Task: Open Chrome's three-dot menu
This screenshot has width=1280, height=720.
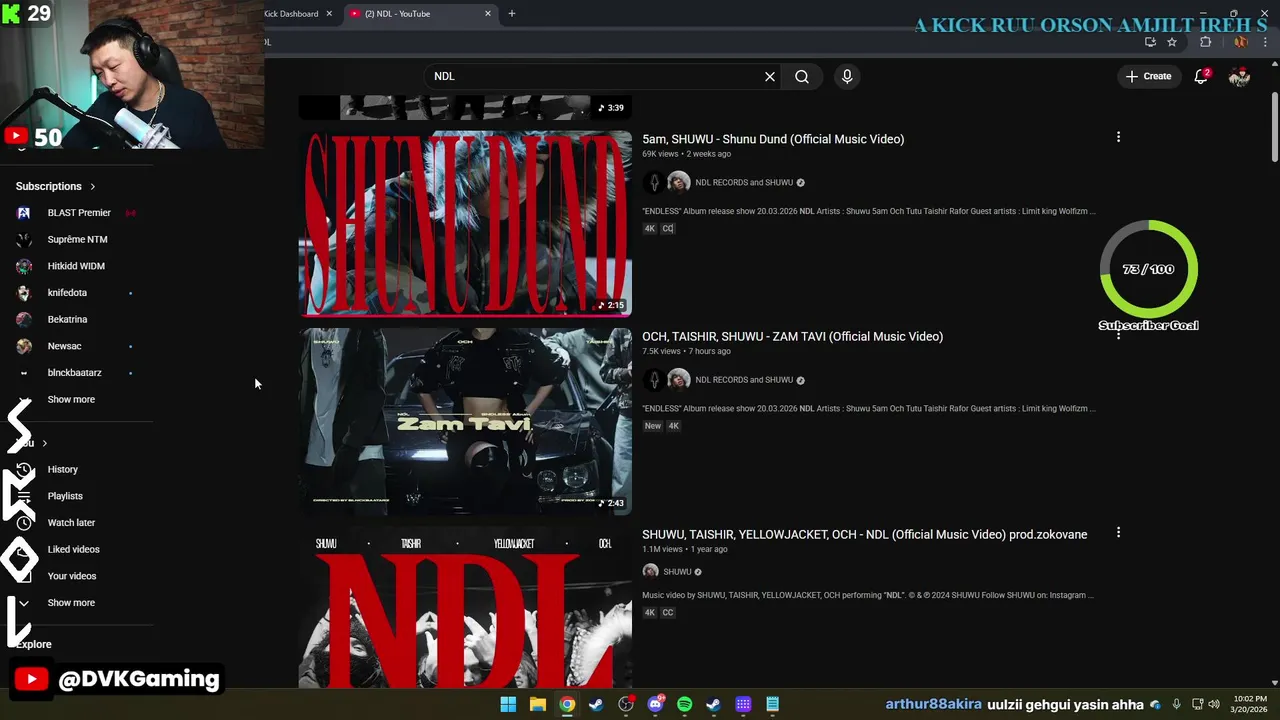Action: pyautogui.click(x=1265, y=42)
